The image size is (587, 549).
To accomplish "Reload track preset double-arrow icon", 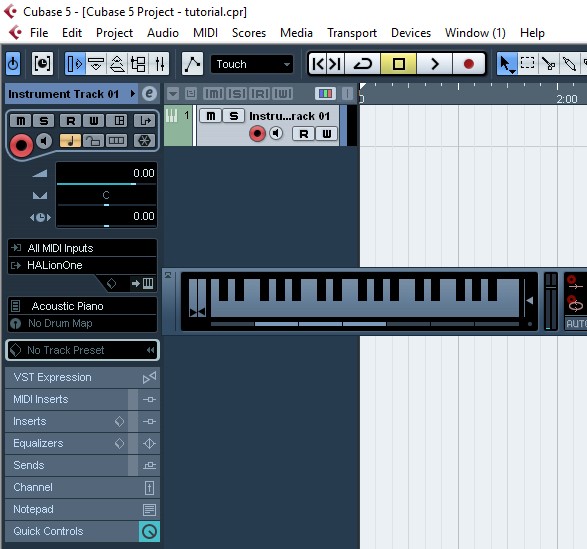I will coord(150,350).
